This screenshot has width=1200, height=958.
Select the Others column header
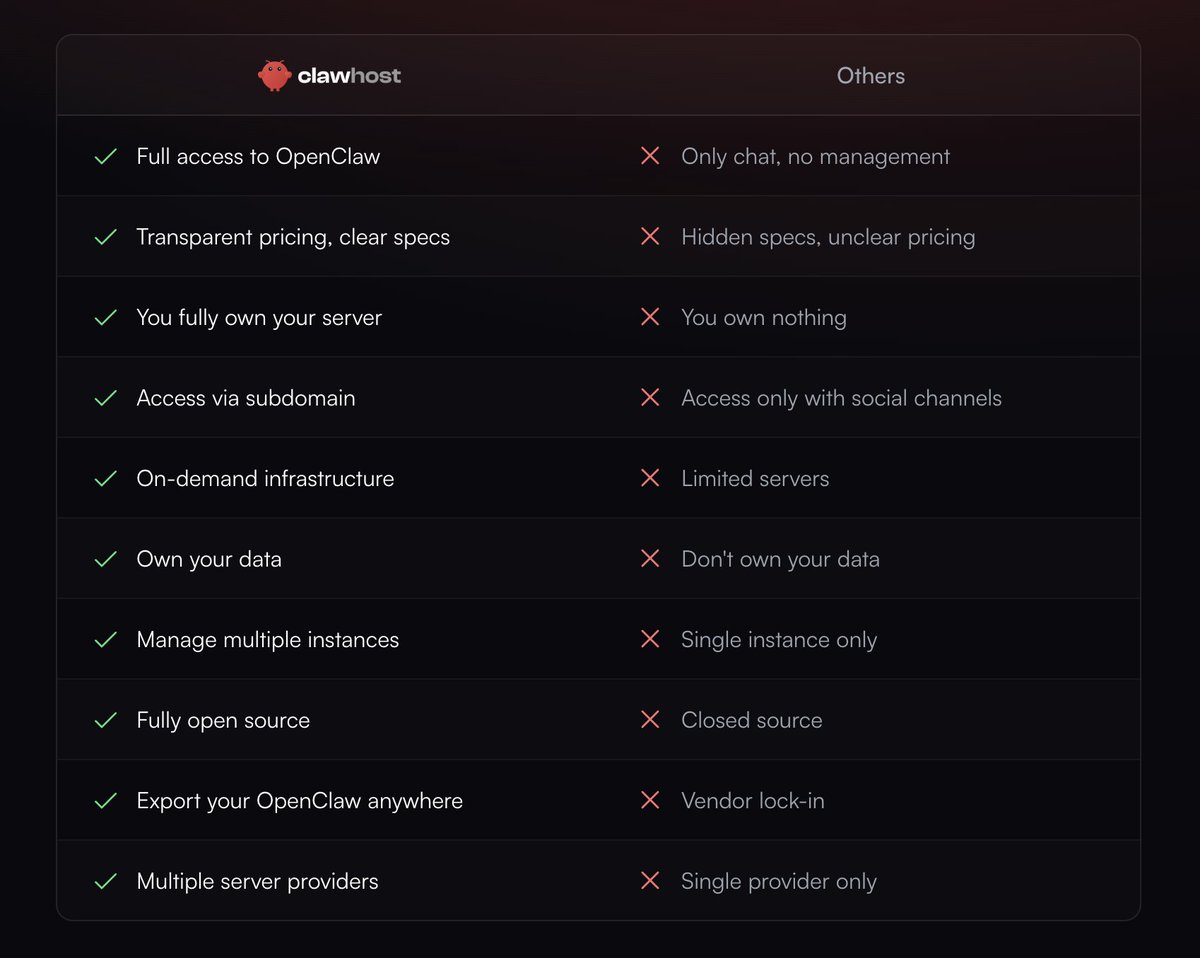[x=871, y=76]
